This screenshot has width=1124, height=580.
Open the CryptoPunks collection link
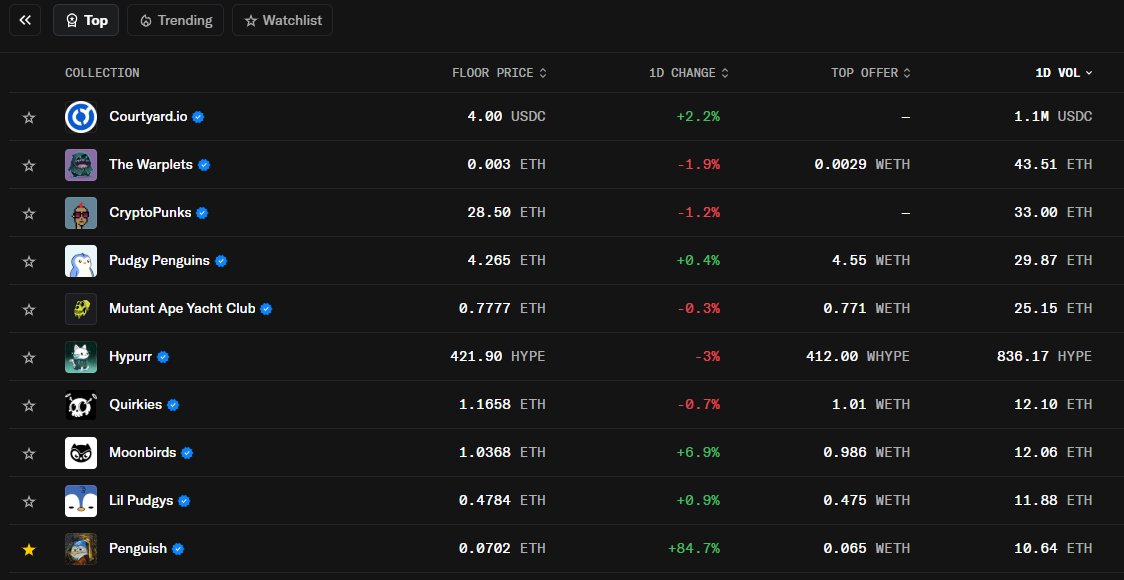pyautogui.click(x=150, y=212)
